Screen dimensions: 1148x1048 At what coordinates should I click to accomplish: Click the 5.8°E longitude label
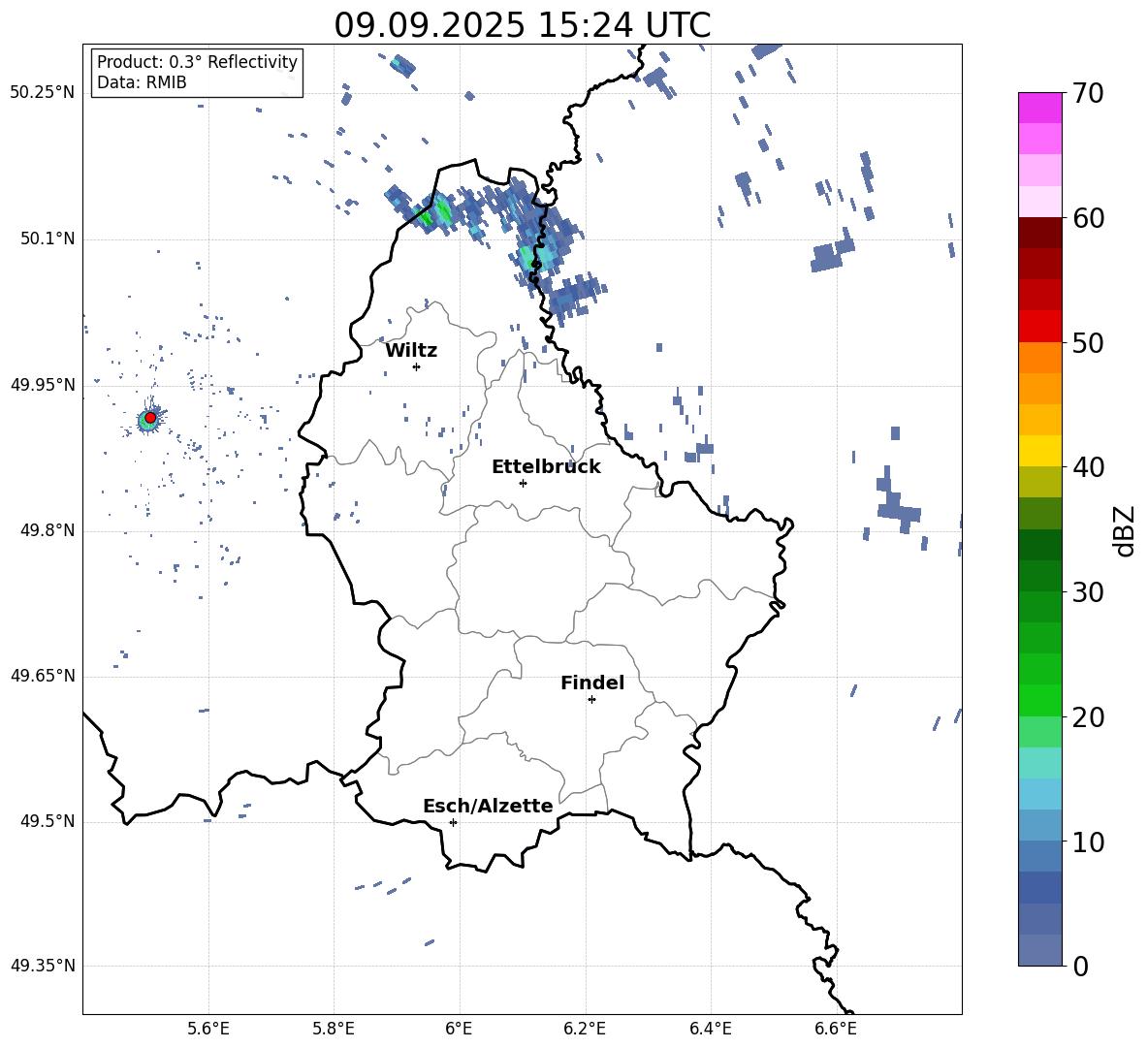[334, 1029]
